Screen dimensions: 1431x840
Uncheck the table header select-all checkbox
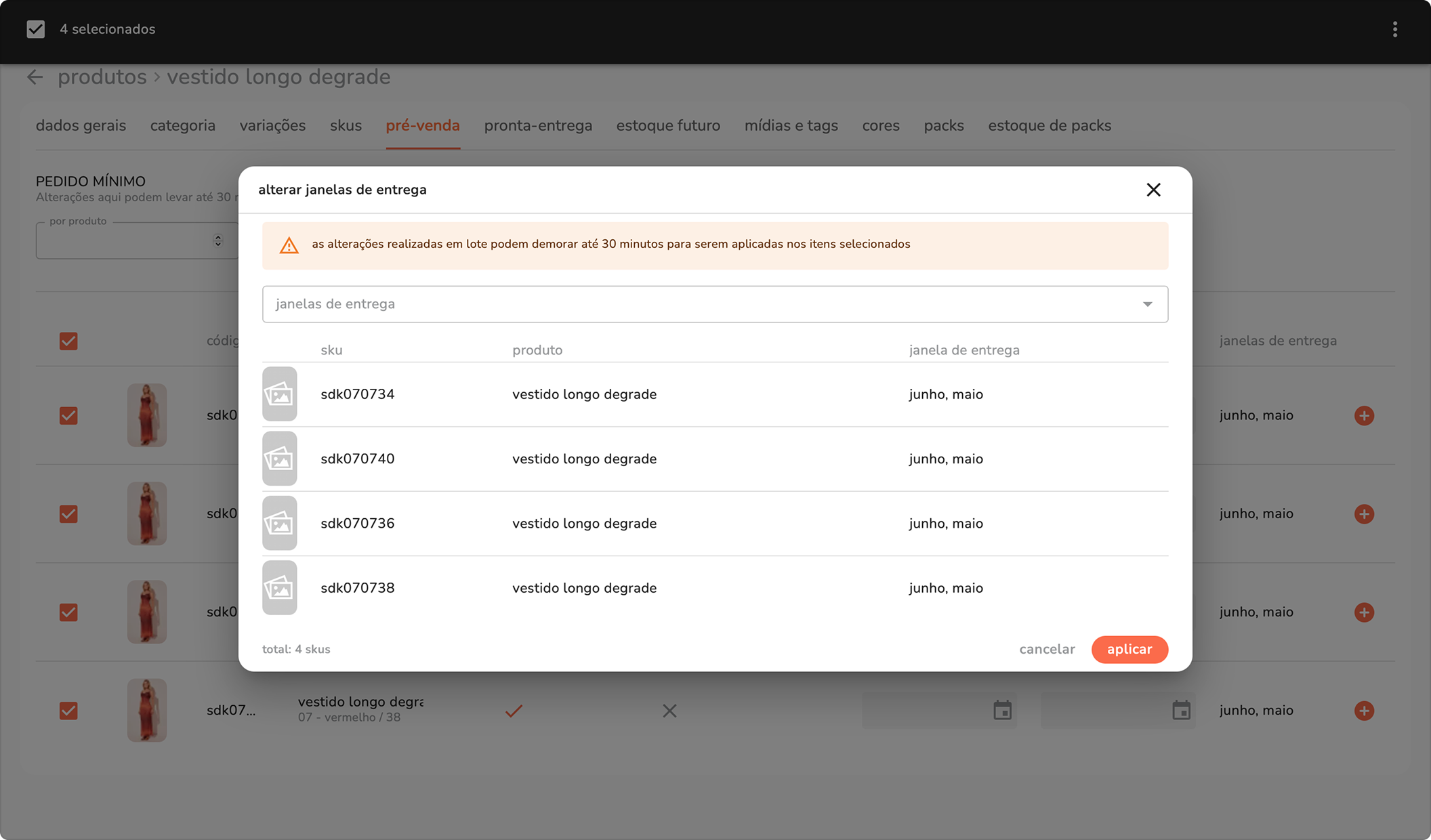click(68, 341)
